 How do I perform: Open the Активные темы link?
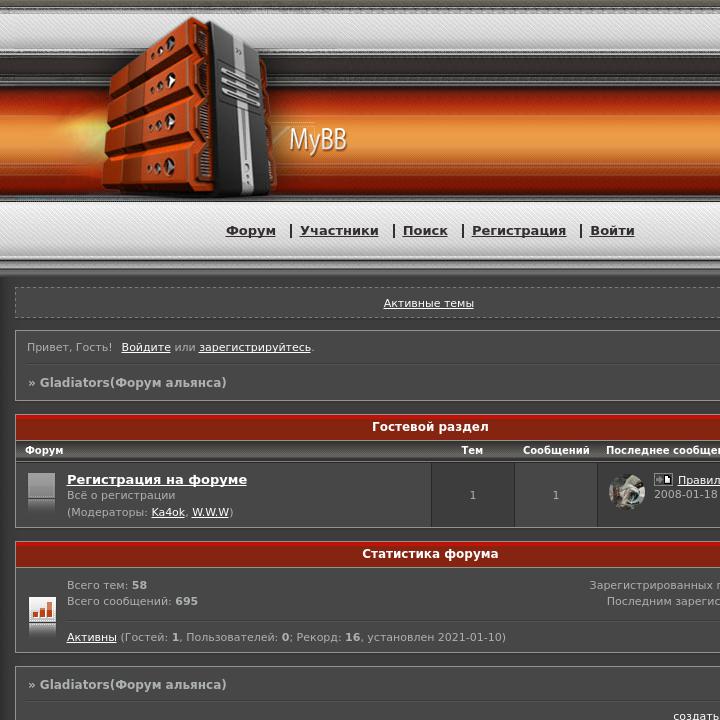coord(428,303)
